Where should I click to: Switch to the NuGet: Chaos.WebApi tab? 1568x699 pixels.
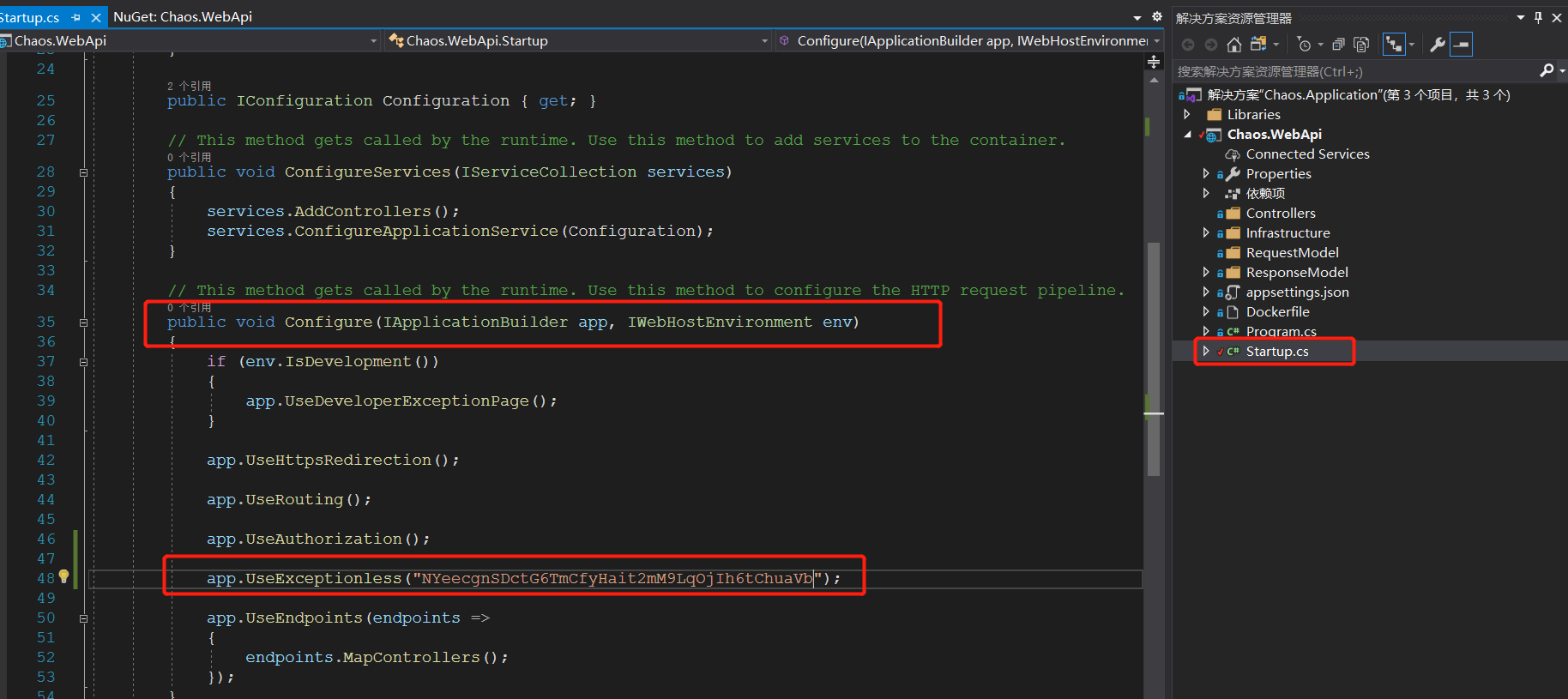183,17
